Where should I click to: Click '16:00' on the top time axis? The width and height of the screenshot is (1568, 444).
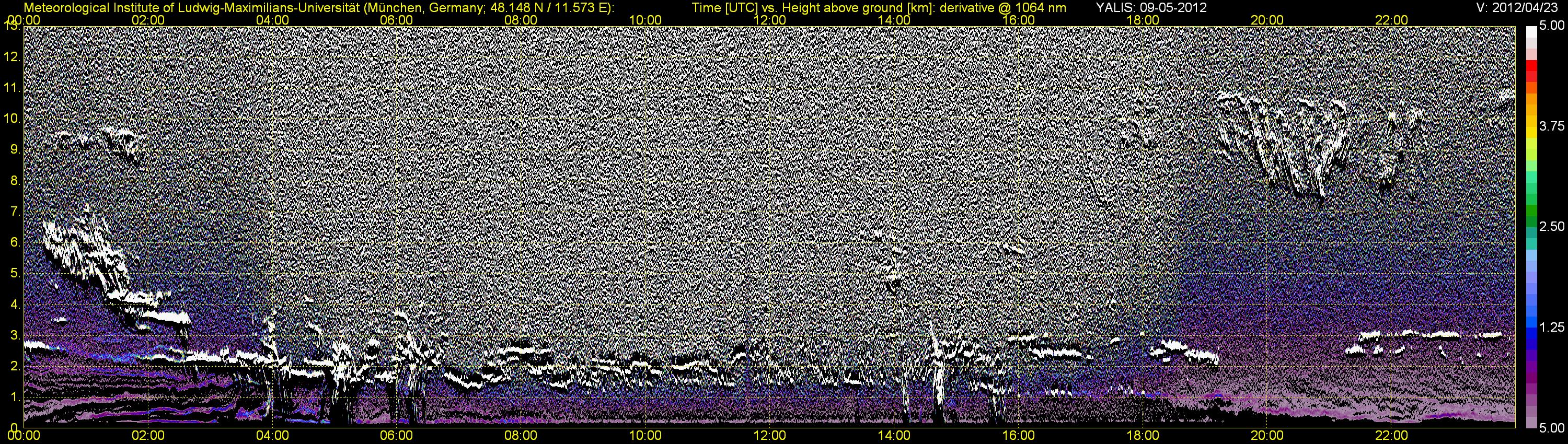pyautogui.click(x=1018, y=20)
